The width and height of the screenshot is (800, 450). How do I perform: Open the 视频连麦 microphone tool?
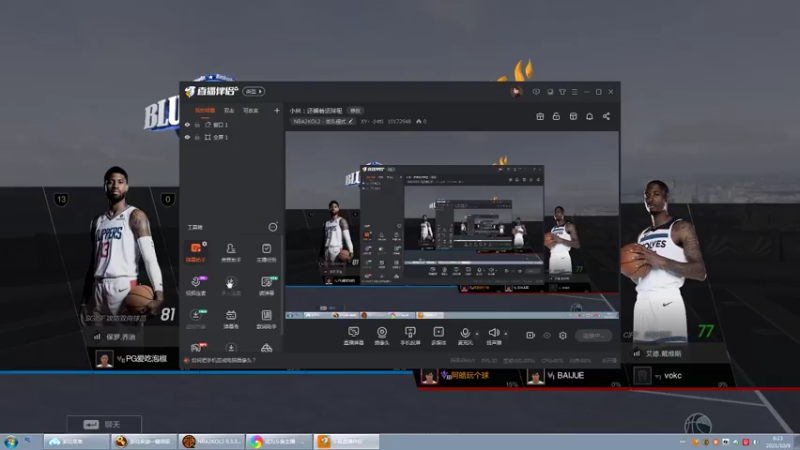[x=196, y=286]
